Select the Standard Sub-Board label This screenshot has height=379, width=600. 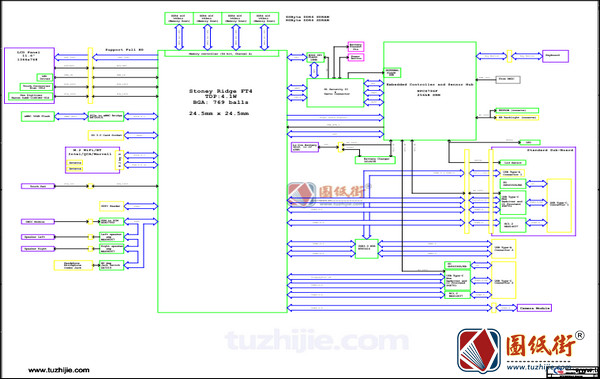click(550, 150)
